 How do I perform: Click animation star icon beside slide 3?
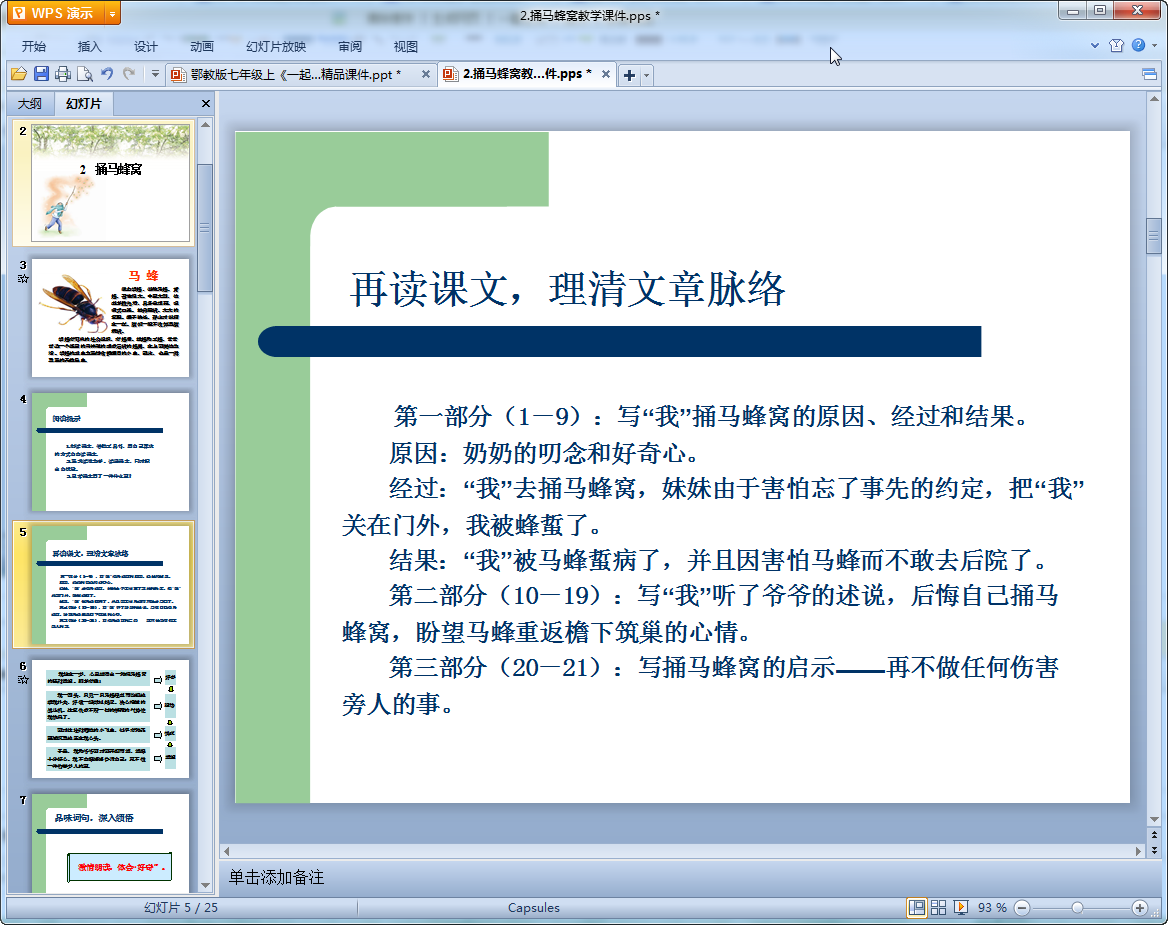click(x=22, y=279)
